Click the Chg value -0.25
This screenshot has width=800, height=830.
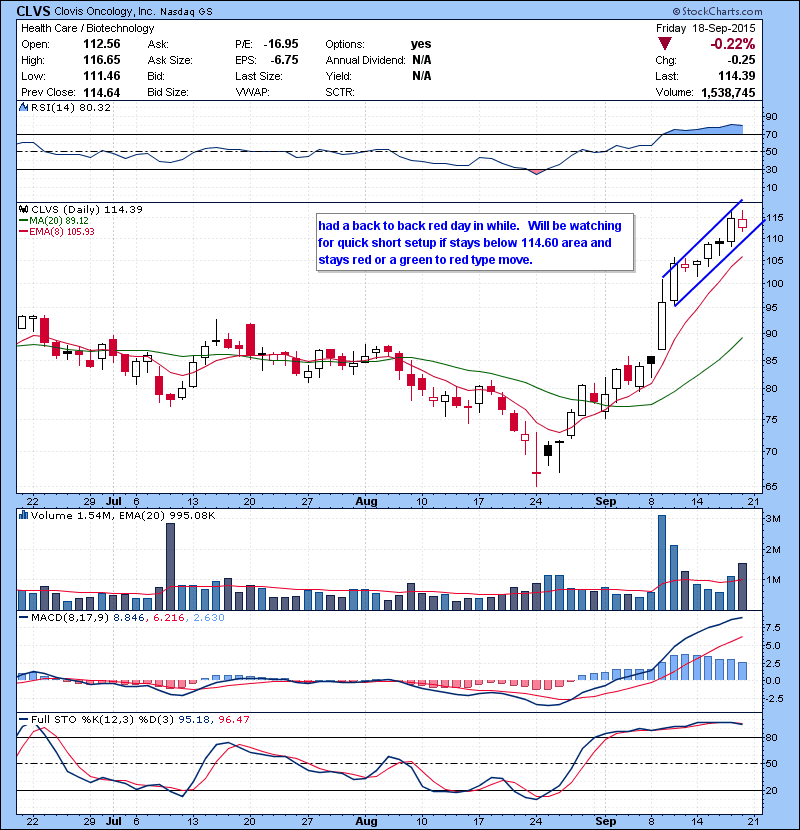tap(741, 60)
